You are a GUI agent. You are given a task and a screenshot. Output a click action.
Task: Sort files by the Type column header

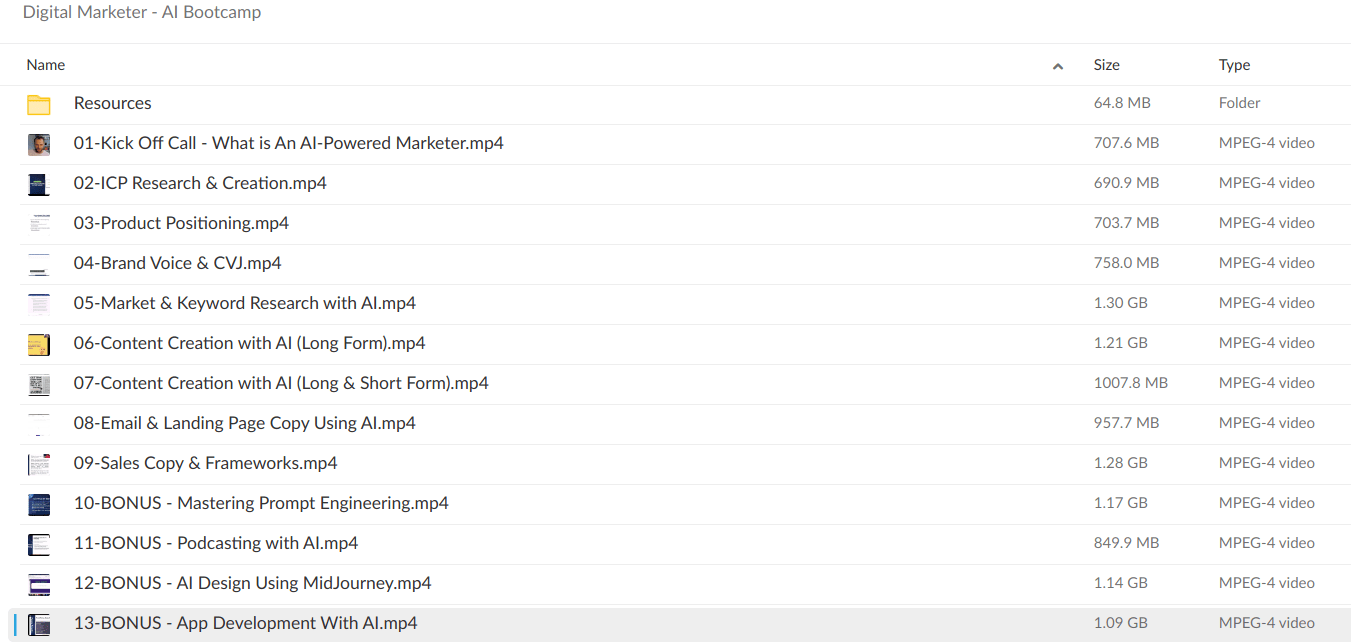1234,65
